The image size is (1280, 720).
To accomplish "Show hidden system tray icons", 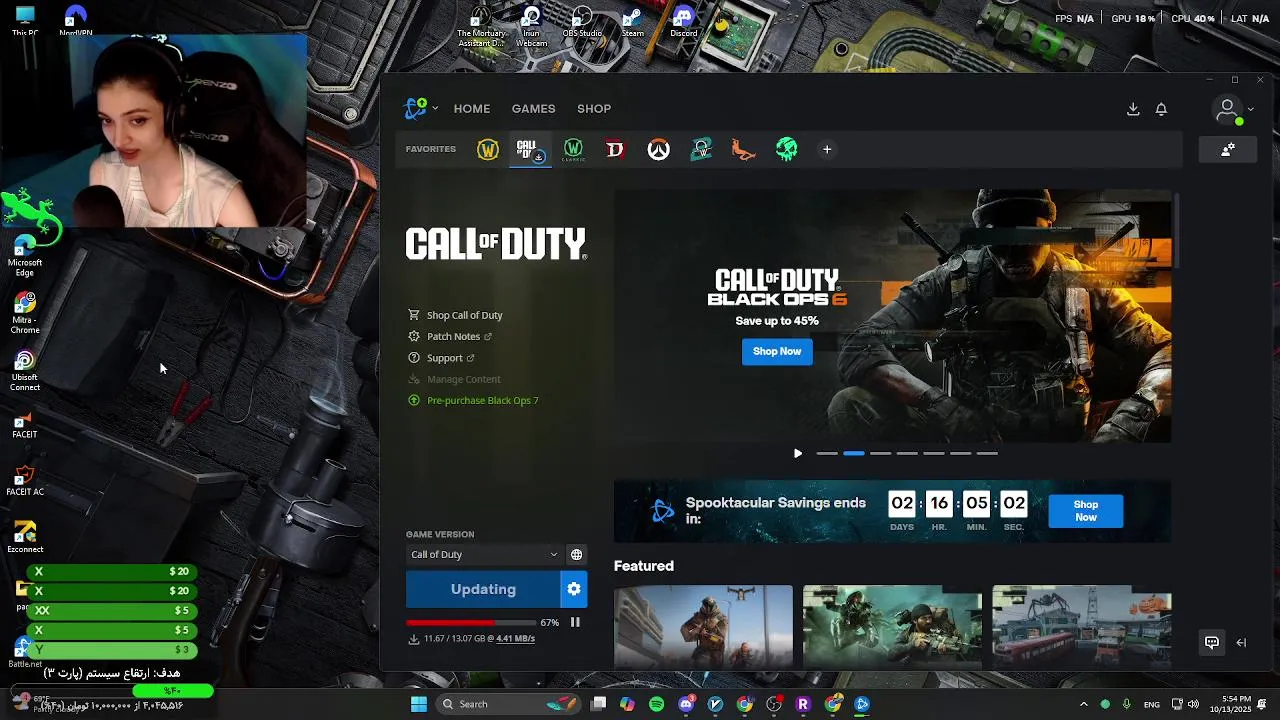I will pos(1083,704).
